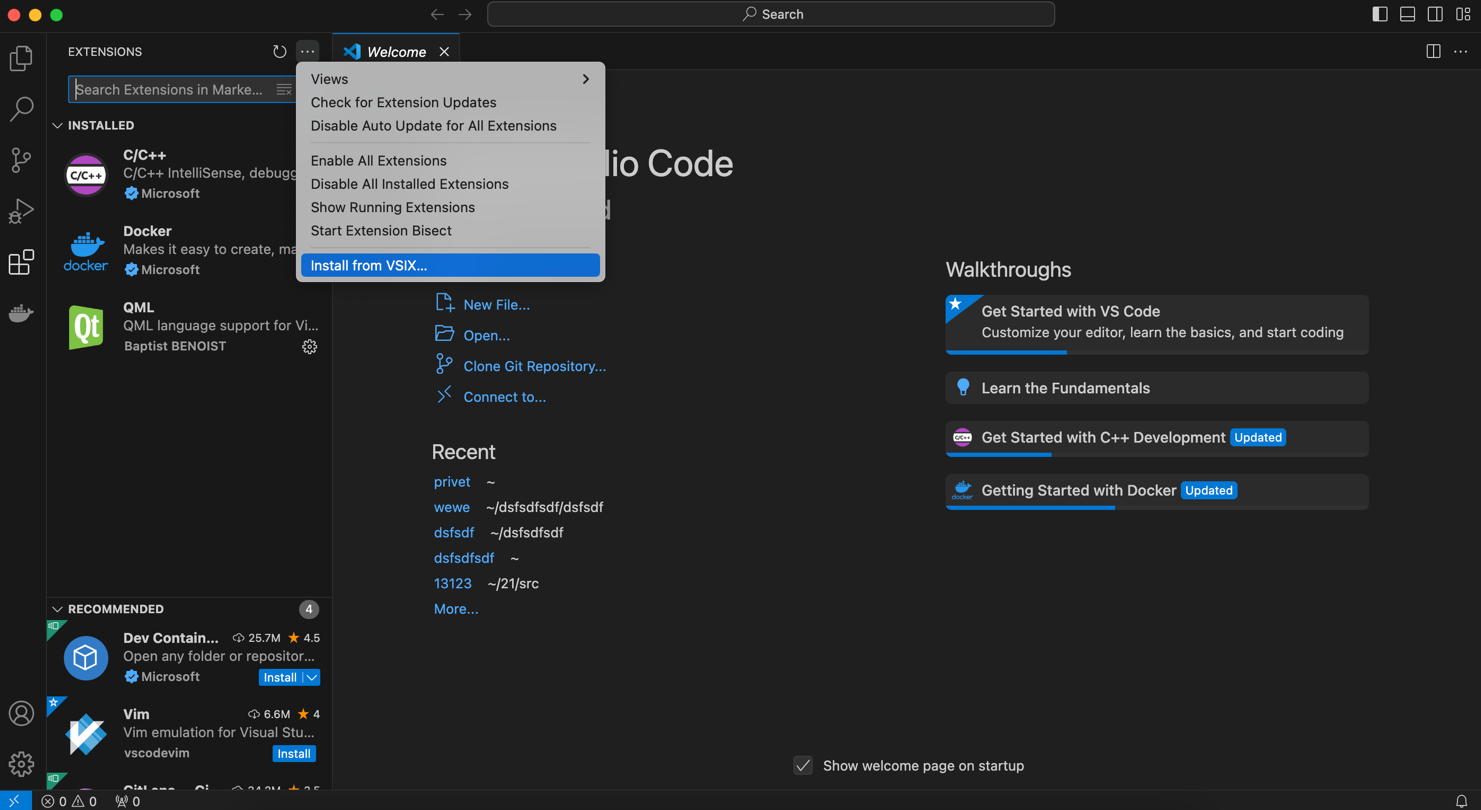Toggle the bottom panel layout icon

click(1407, 14)
